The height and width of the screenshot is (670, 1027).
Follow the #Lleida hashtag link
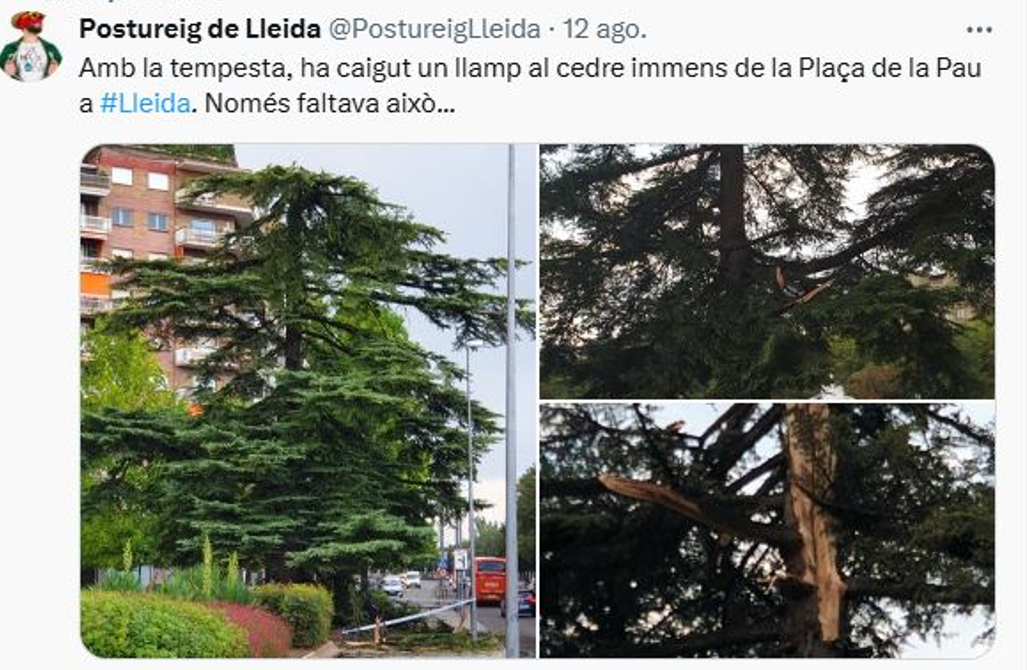coord(145,103)
